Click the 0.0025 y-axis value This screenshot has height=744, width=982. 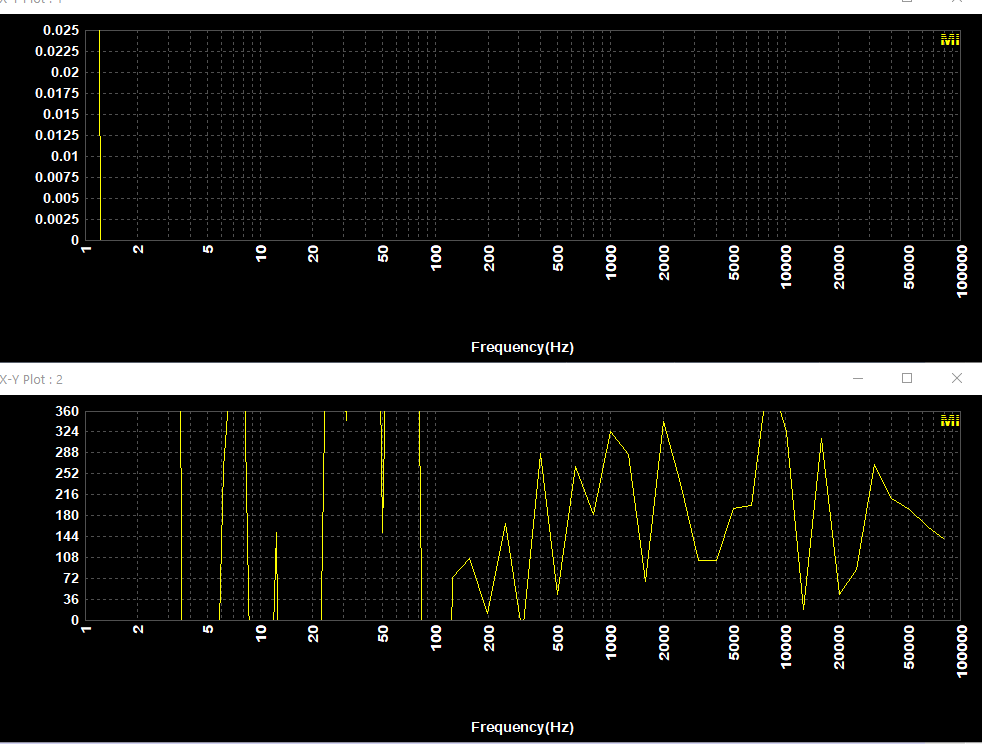click(x=57, y=219)
